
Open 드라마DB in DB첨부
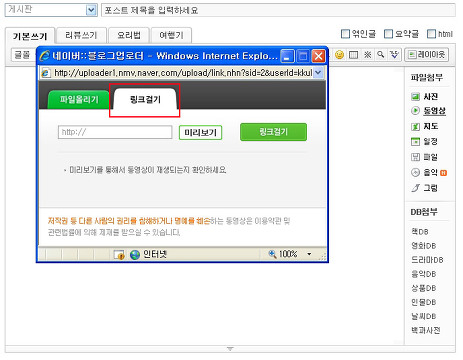[x=427, y=260]
